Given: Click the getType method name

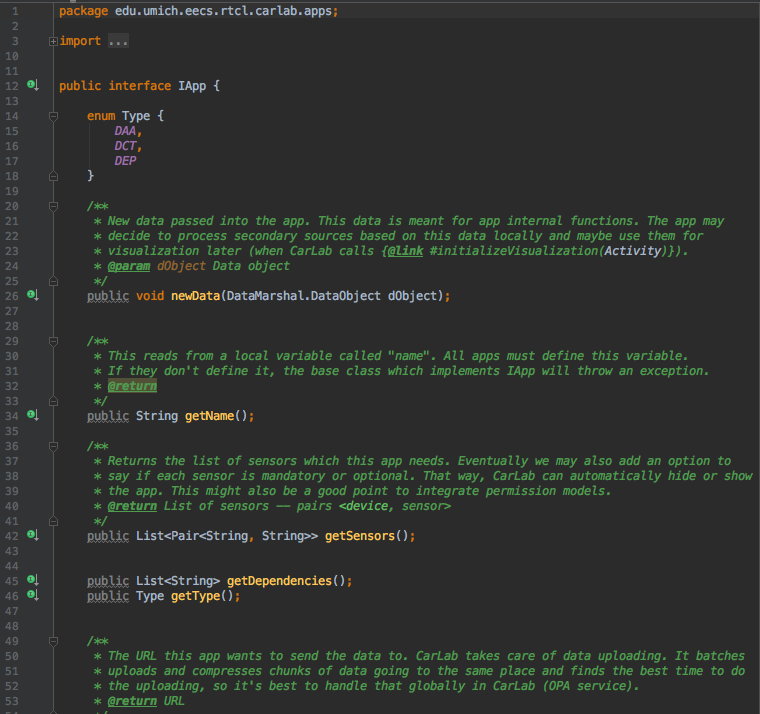Looking at the screenshot, I should click(x=195, y=596).
